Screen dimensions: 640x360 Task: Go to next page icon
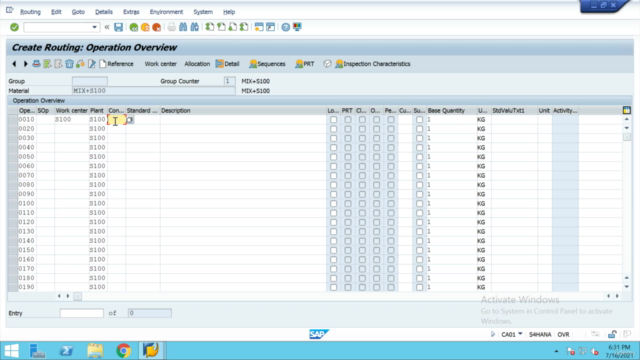click(232, 27)
